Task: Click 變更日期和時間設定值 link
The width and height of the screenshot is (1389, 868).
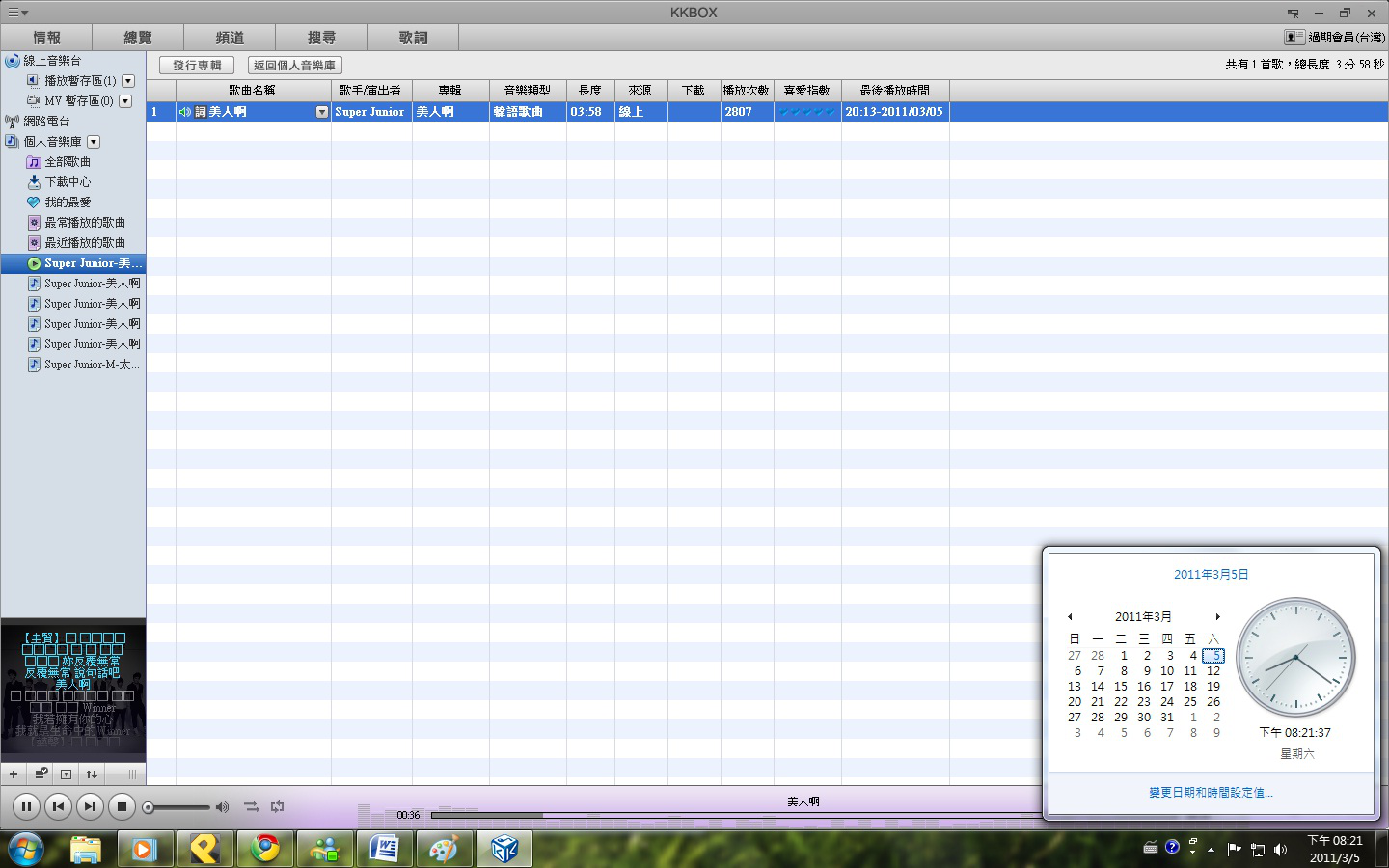Action: point(1211,793)
